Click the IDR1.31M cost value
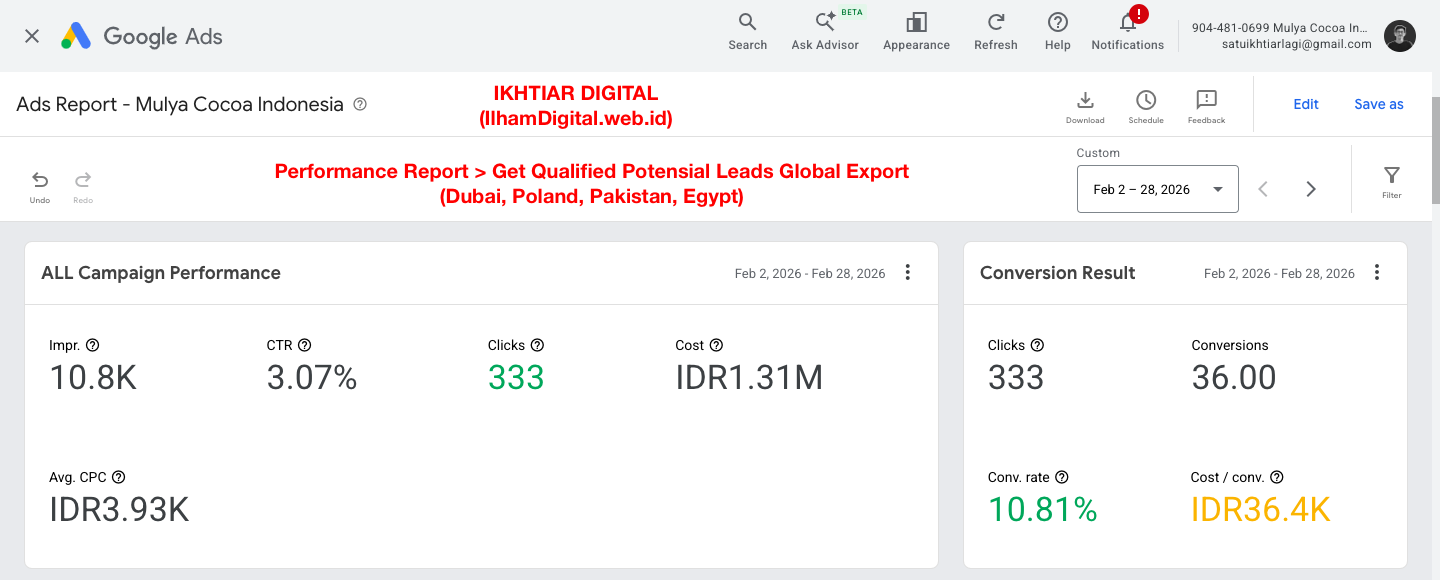 click(749, 378)
